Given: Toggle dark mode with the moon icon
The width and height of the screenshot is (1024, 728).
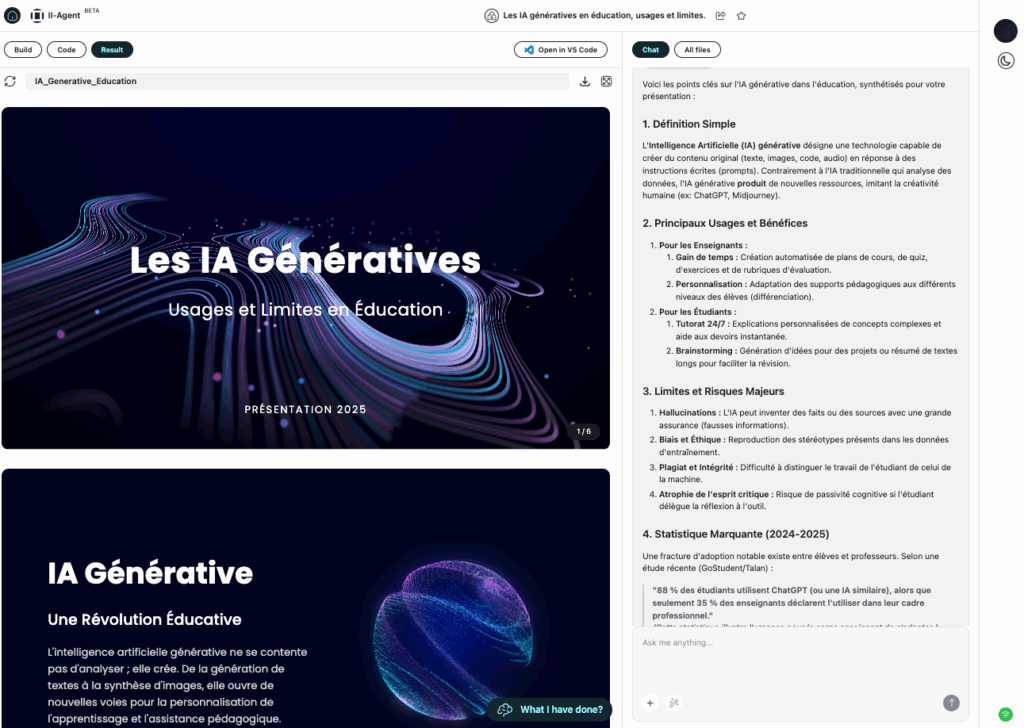Looking at the screenshot, I should coord(1005,61).
